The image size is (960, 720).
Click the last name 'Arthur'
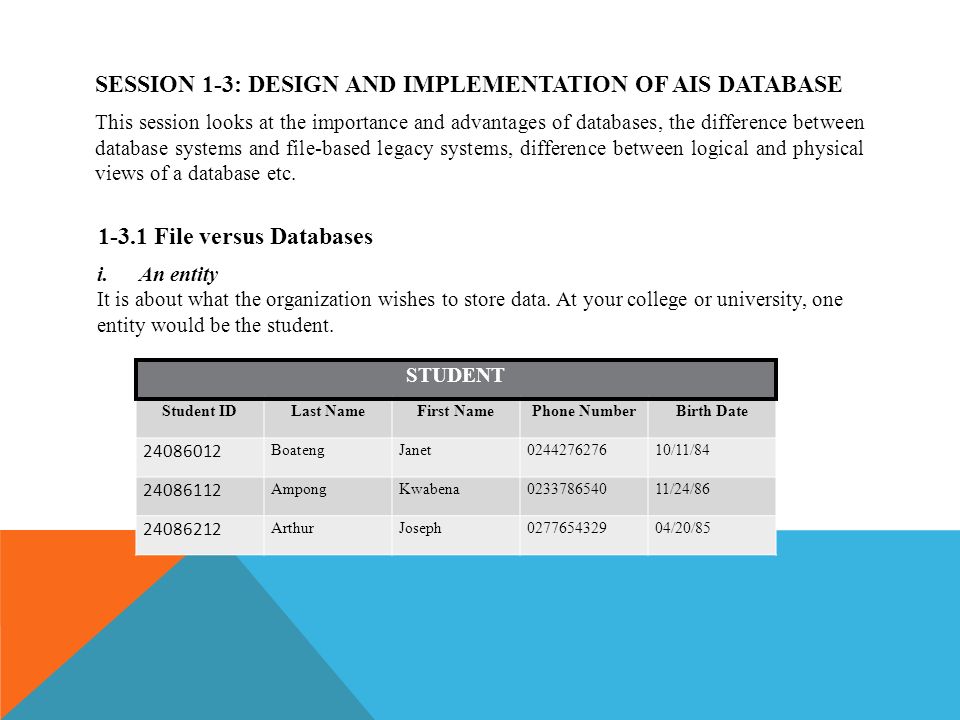292,528
